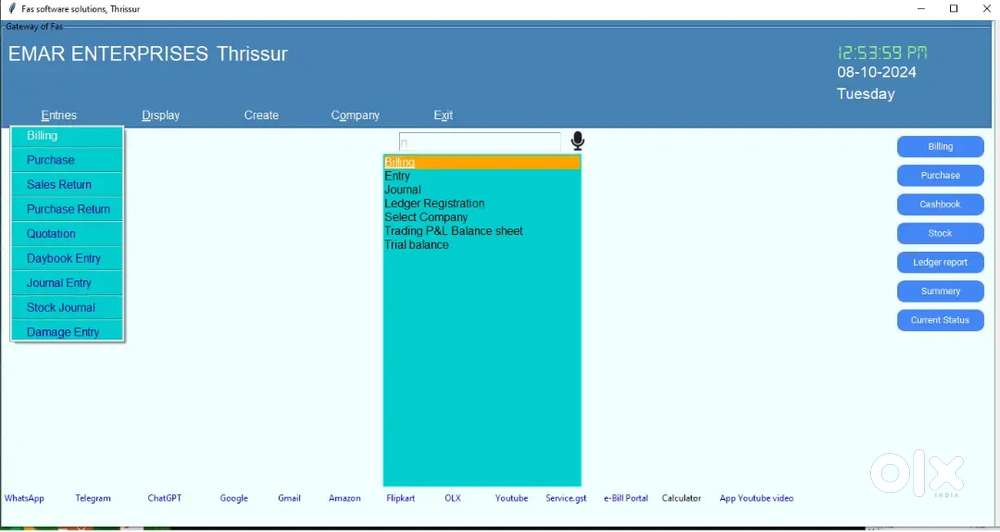The width and height of the screenshot is (1000, 532).
Task: Open the e-Bill Portal link
Action: (626, 498)
